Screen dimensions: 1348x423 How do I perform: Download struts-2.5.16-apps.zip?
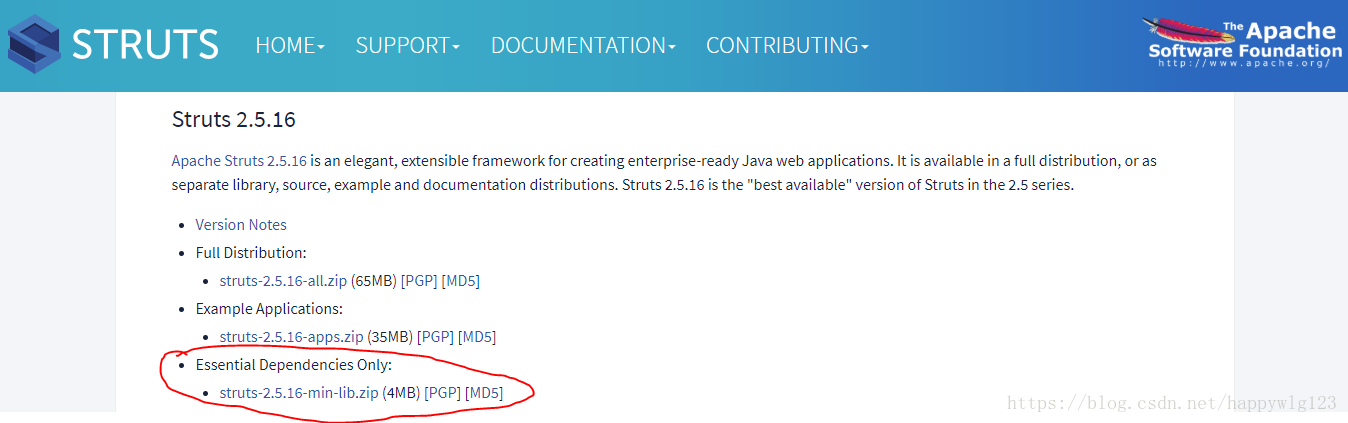click(x=291, y=337)
